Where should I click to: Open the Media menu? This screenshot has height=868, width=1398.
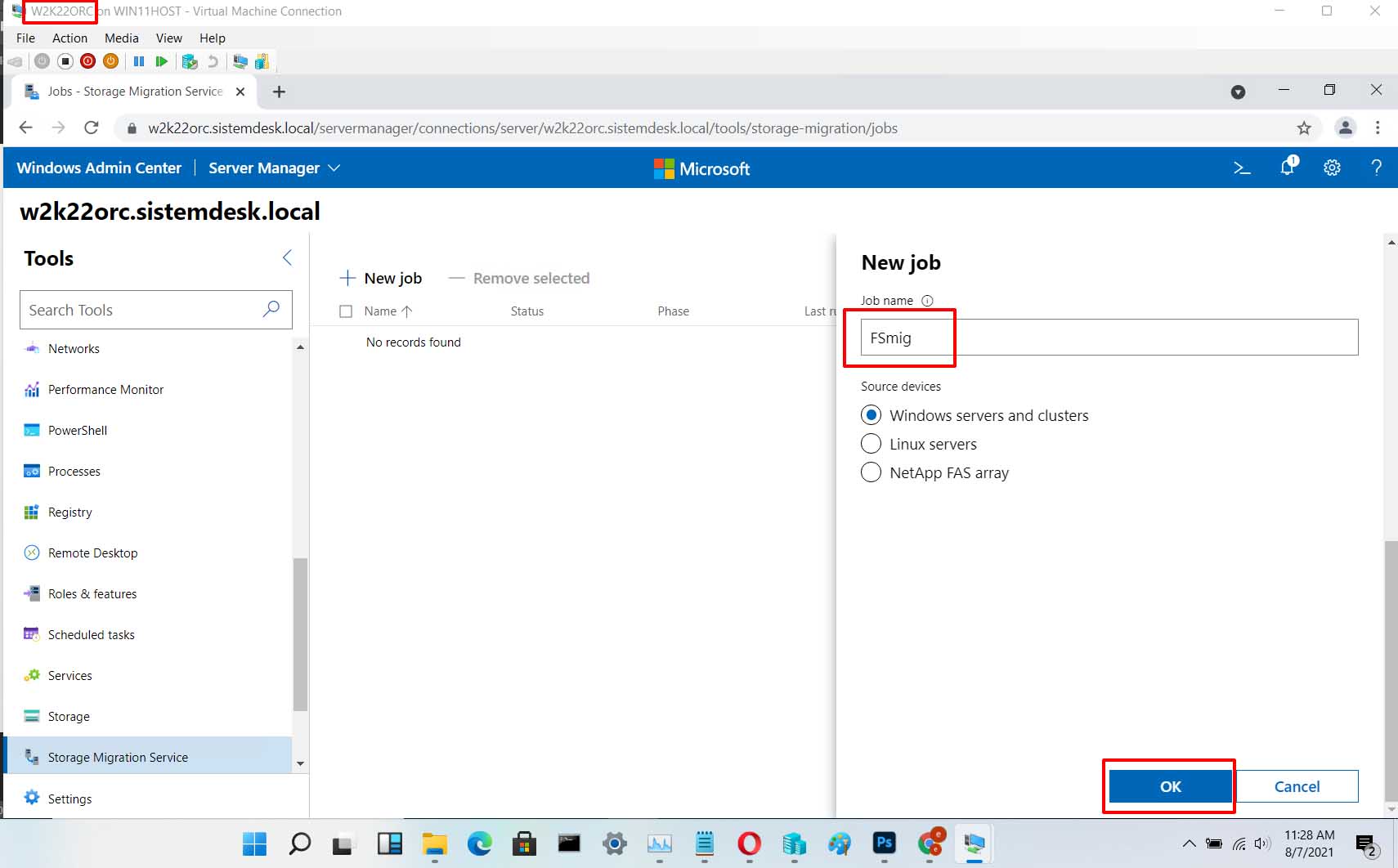[122, 38]
